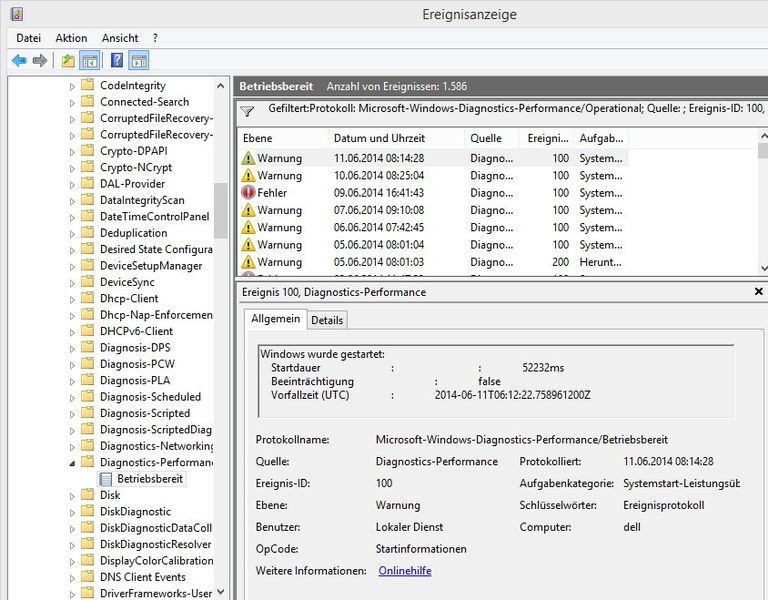Switch to the Details tab
The height and width of the screenshot is (600, 768).
click(x=327, y=320)
